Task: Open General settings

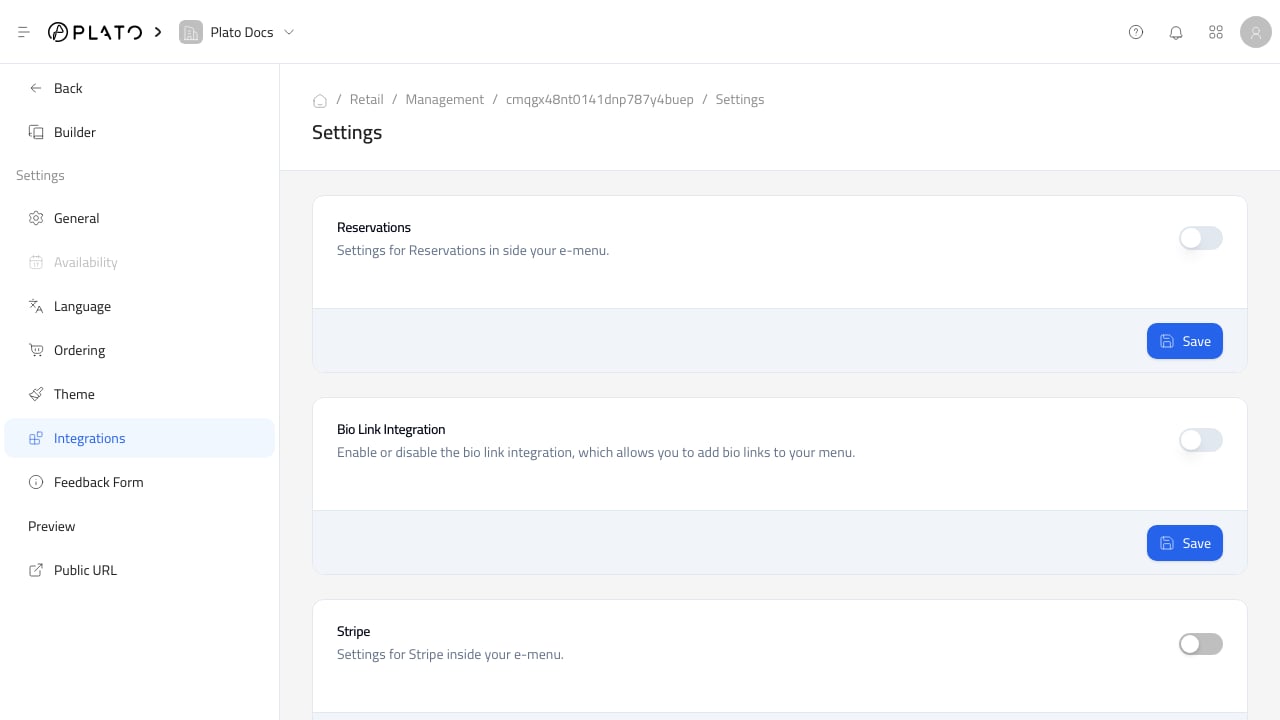Action: 140,218
